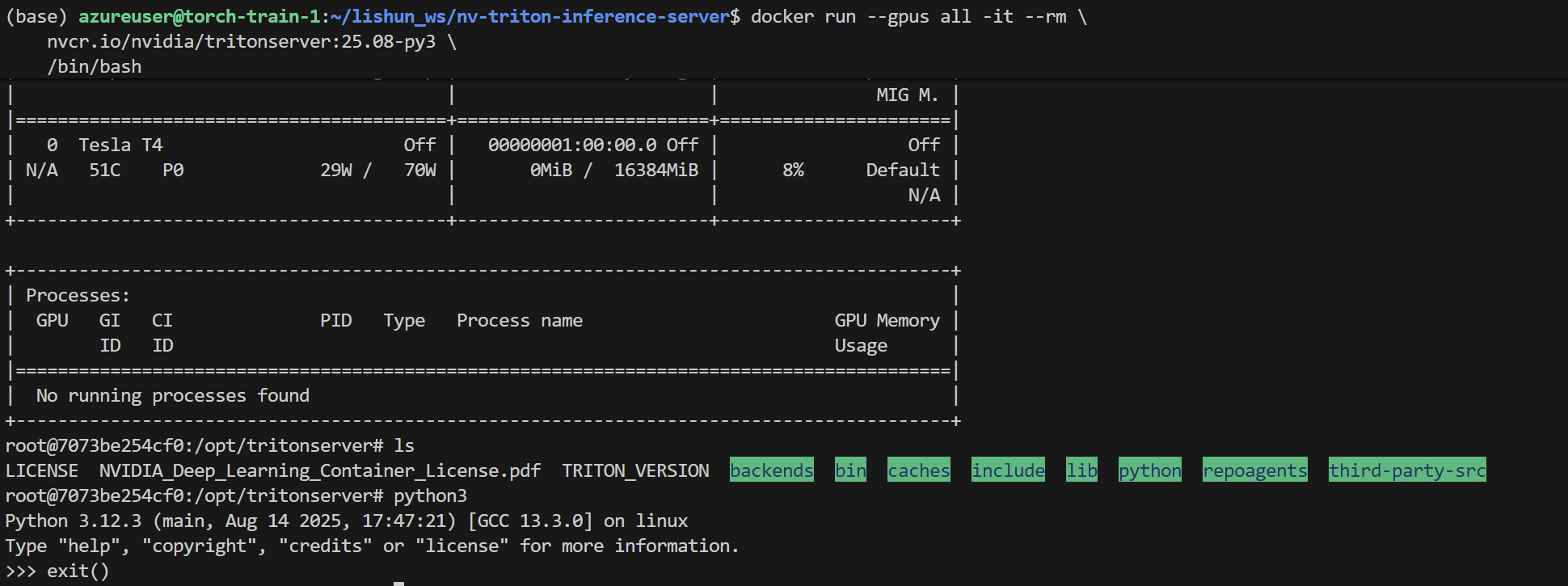Click the LICENSE file name

pyautogui.click(x=42, y=470)
